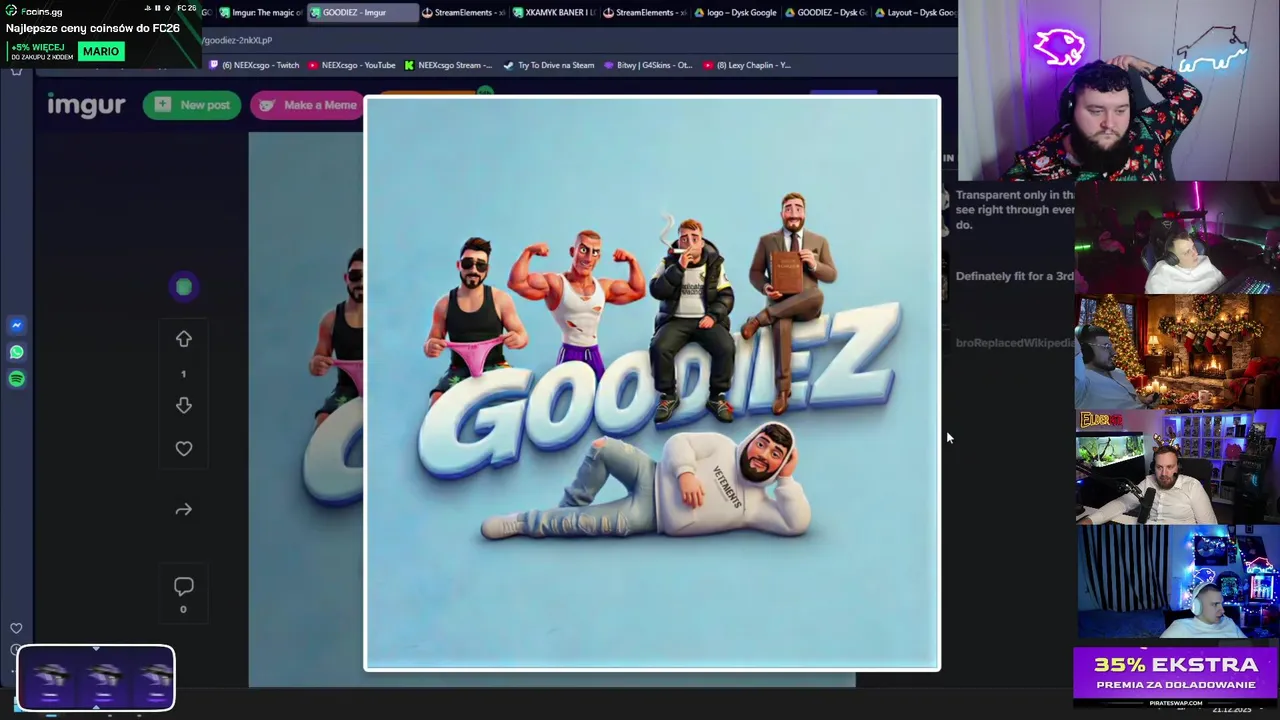Downvote the Imgur post
This screenshot has width=1280, height=720.
click(184, 405)
